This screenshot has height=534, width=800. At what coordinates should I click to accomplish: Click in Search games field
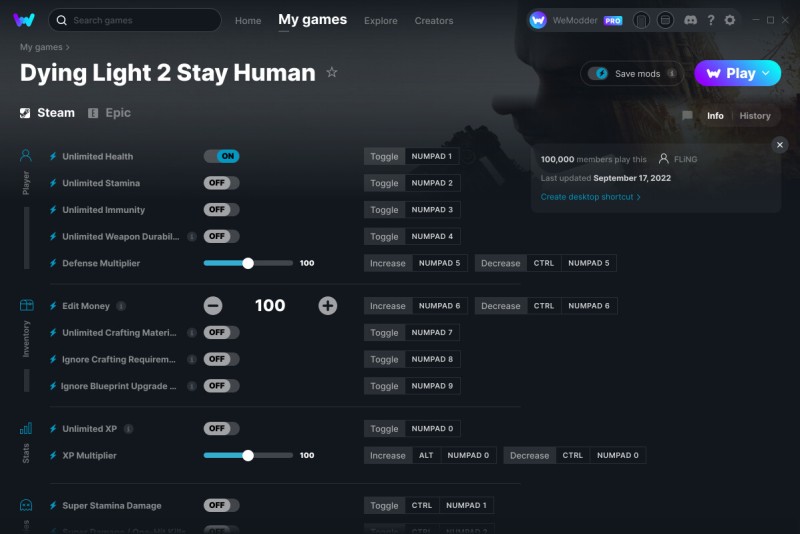click(135, 20)
